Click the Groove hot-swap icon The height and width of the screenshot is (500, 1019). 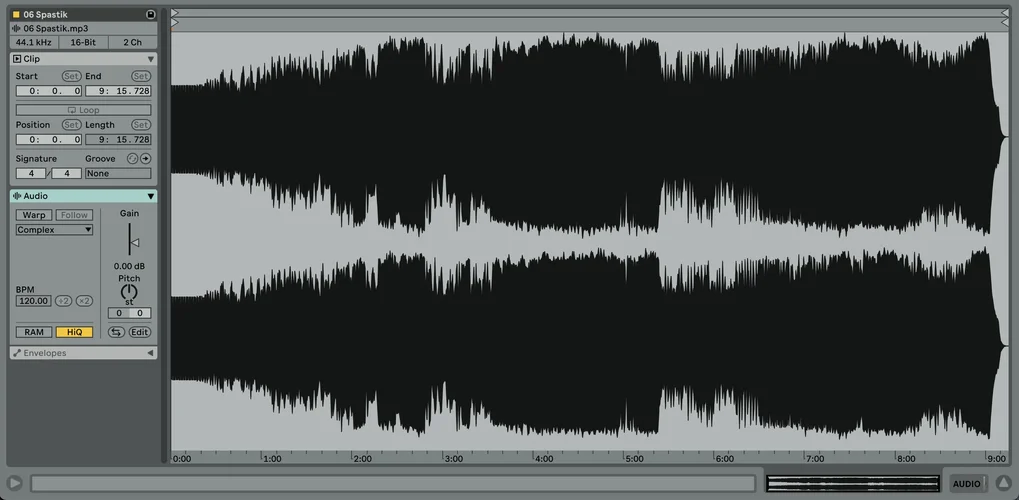pyautogui.click(x=133, y=159)
